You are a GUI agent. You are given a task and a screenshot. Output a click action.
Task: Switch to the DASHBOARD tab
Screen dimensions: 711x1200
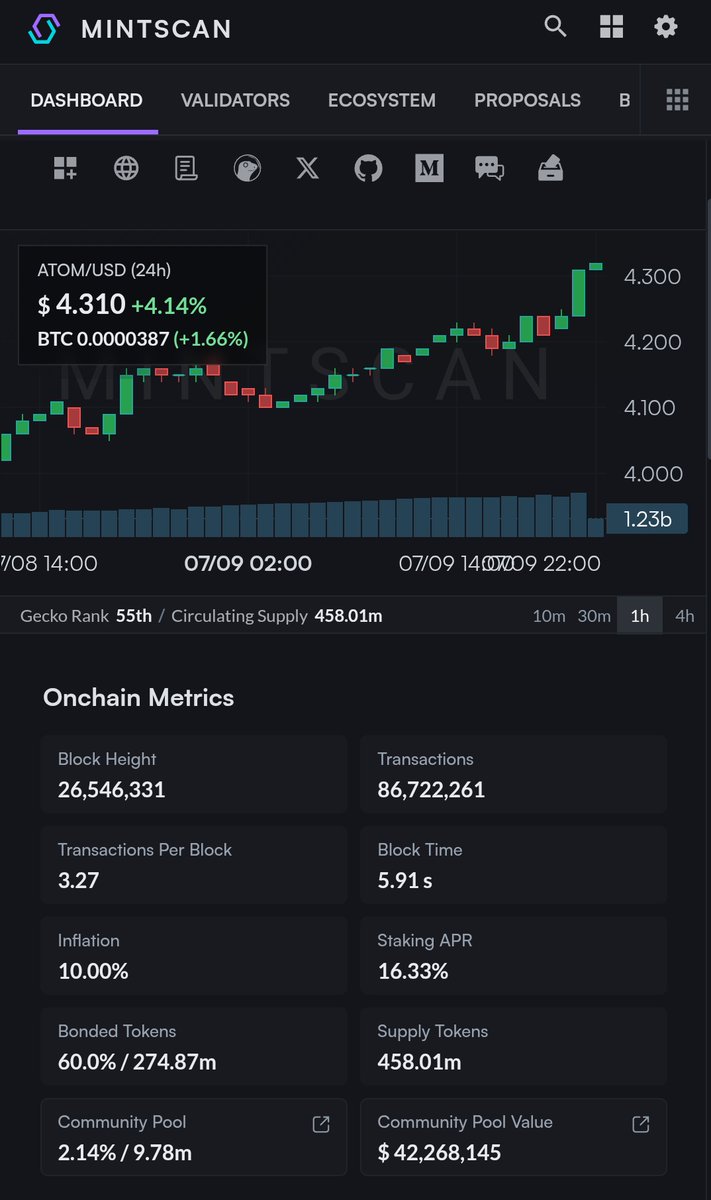tap(87, 100)
